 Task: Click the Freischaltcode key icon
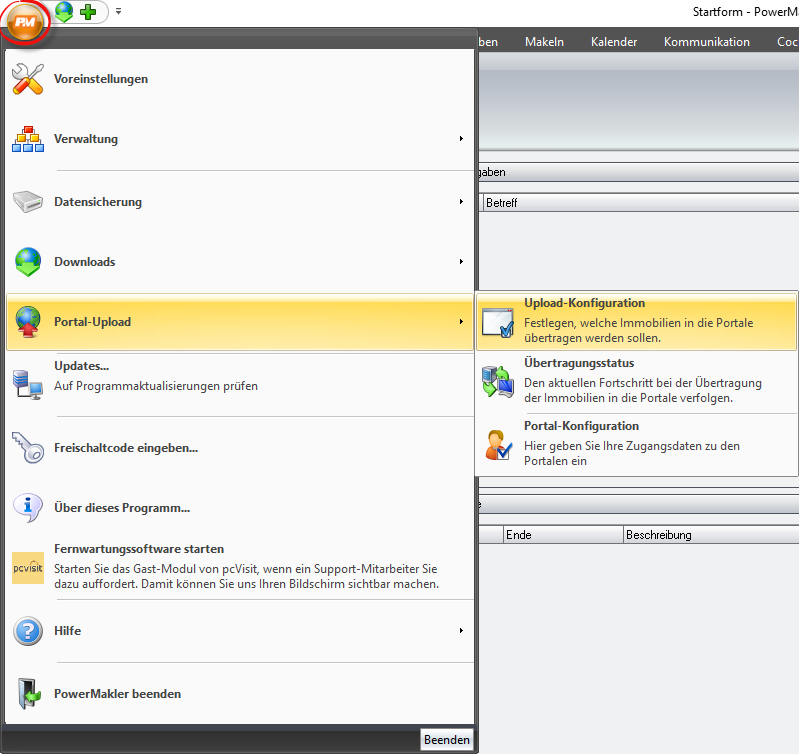(28, 448)
